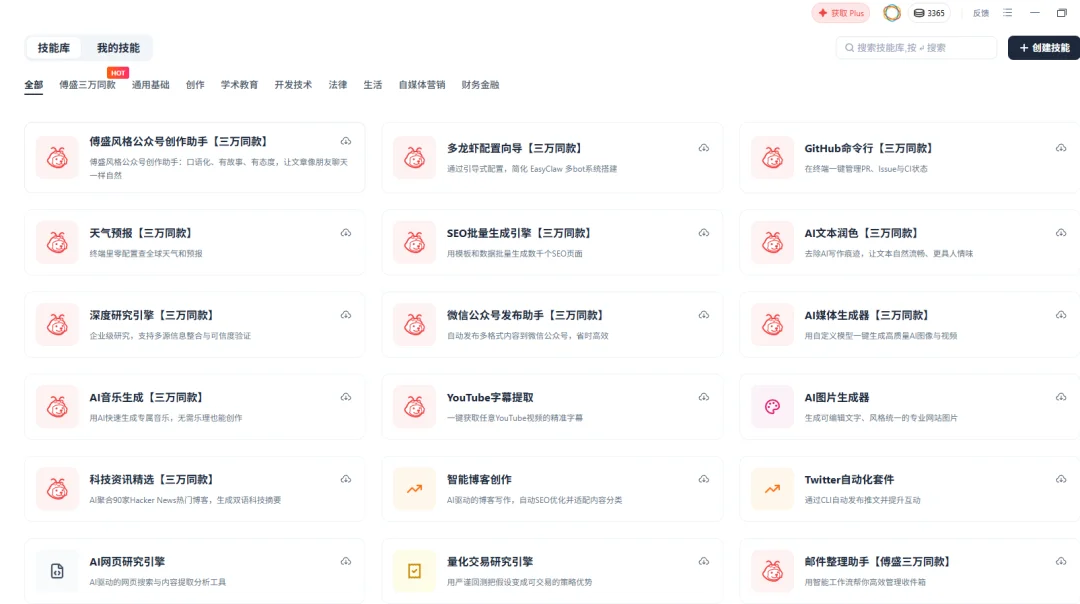Click the 获取 Plus badge
1080x604 pixels.
pyautogui.click(x=839, y=13)
